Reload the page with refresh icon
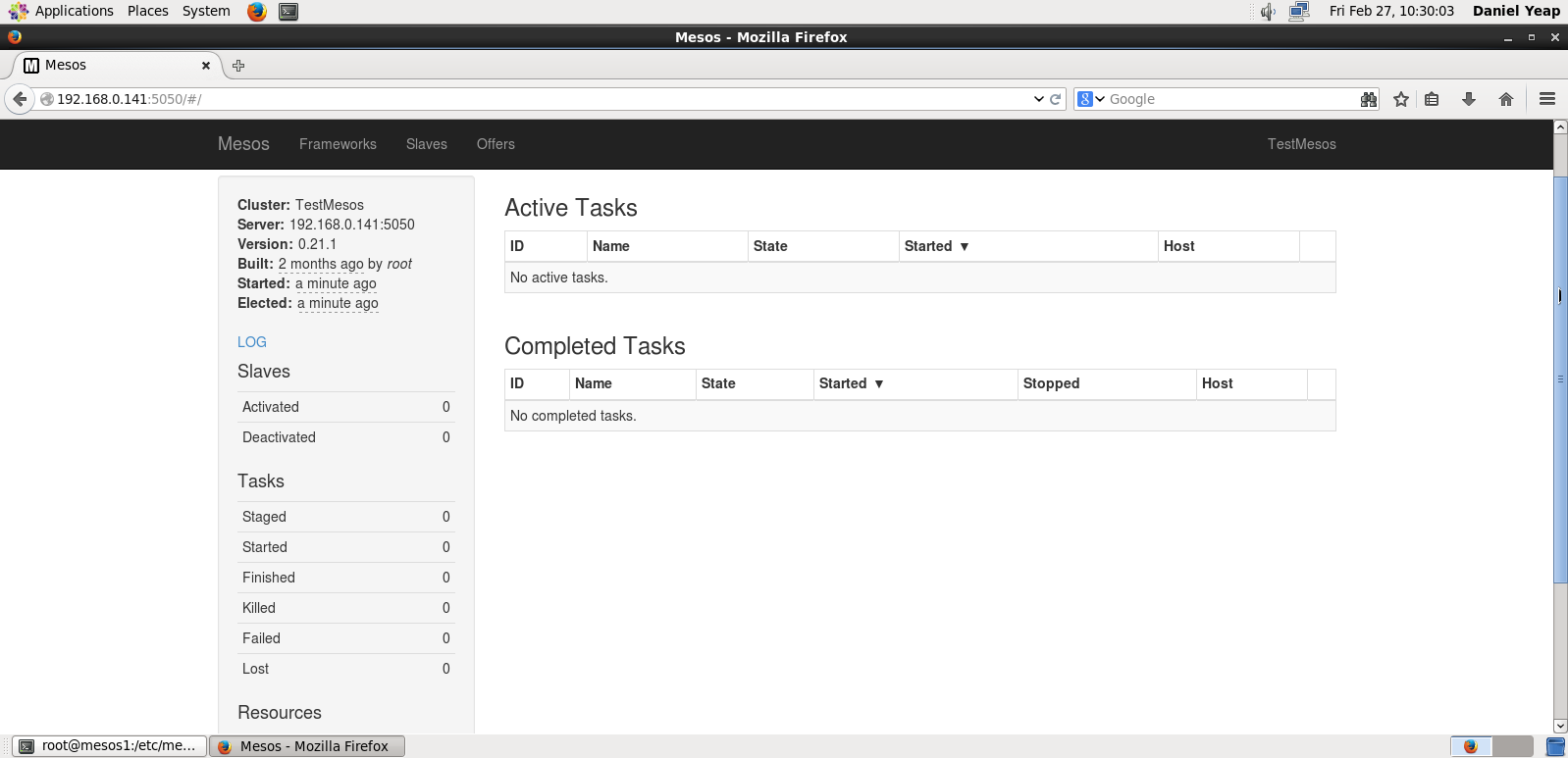 (1056, 99)
